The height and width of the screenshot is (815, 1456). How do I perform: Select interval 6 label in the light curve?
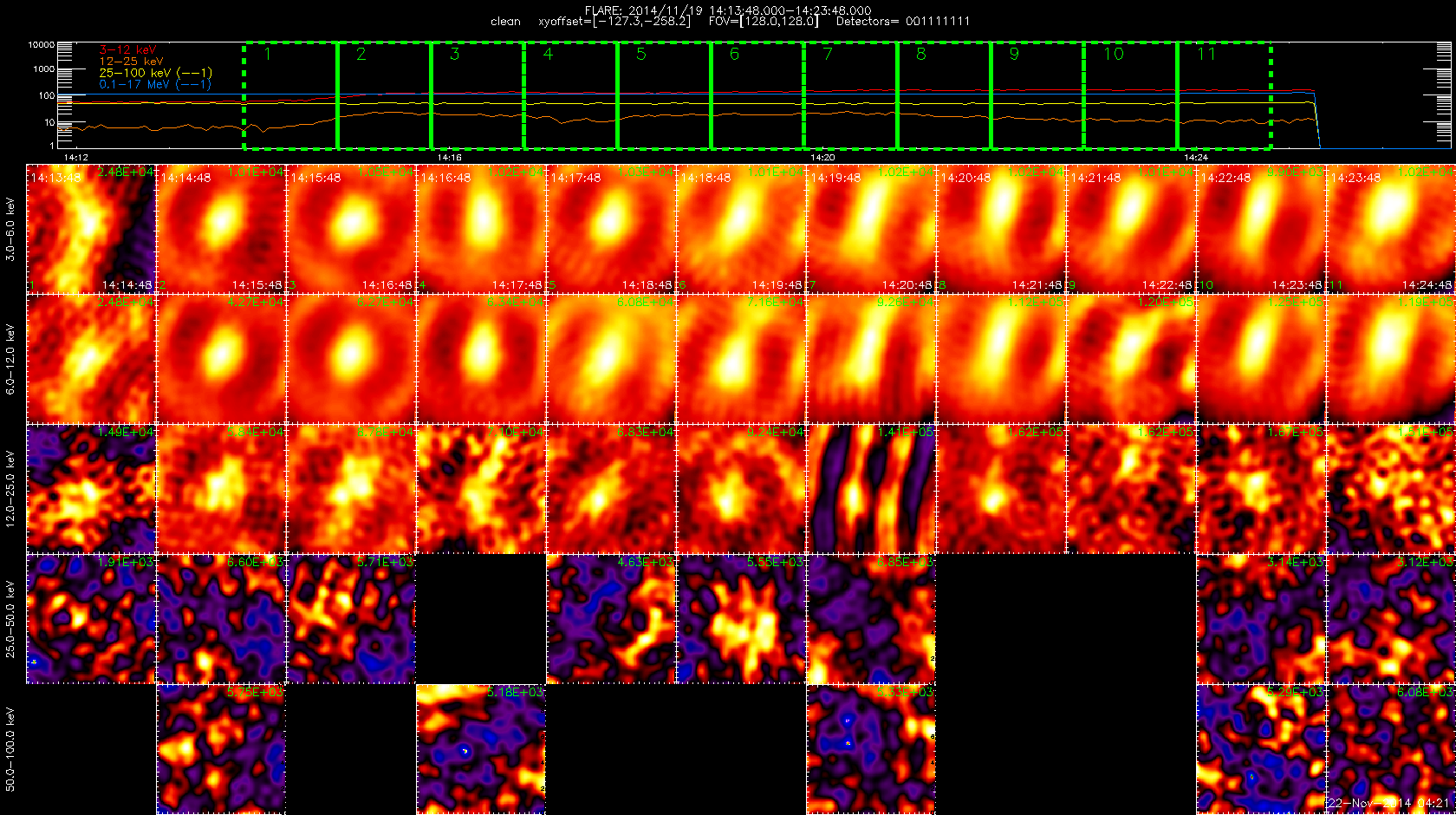[734, 54]
